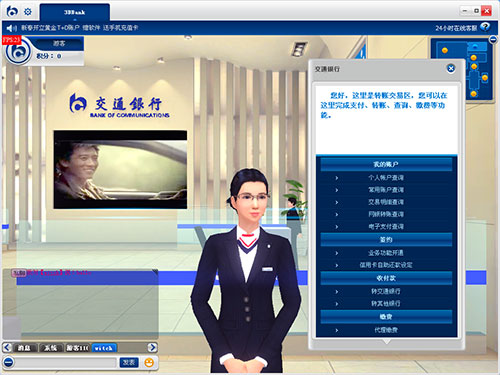Click the chat message from witch
The width and height of the screenshot is (500, 375).
click(52, 273)
